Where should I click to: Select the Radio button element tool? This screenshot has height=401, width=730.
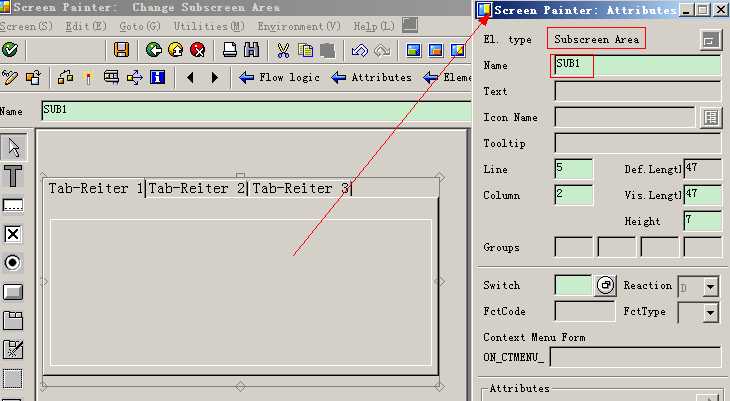click(x=13, y=263)
